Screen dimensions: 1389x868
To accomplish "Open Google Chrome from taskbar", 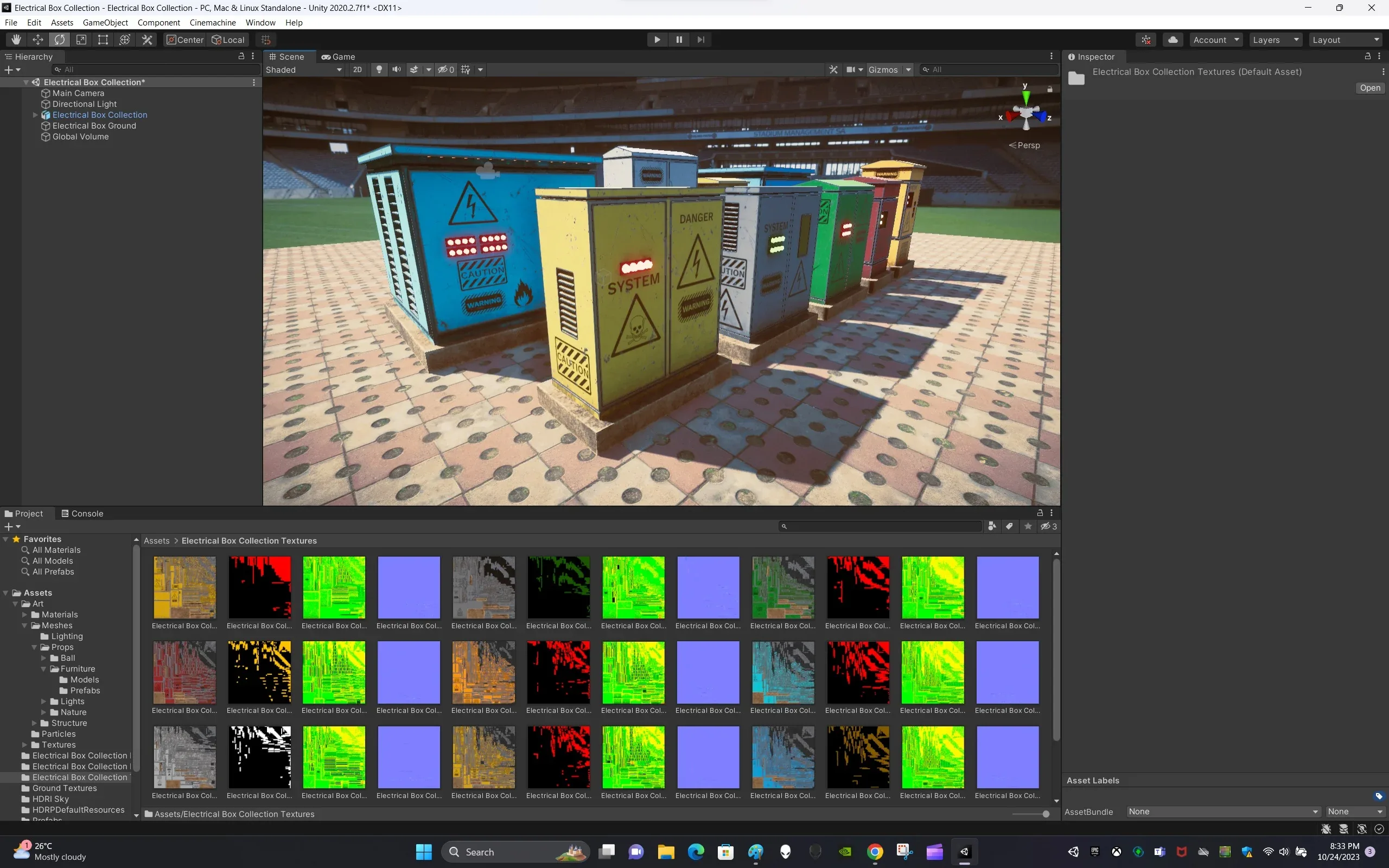I will (x=875, y=852).
